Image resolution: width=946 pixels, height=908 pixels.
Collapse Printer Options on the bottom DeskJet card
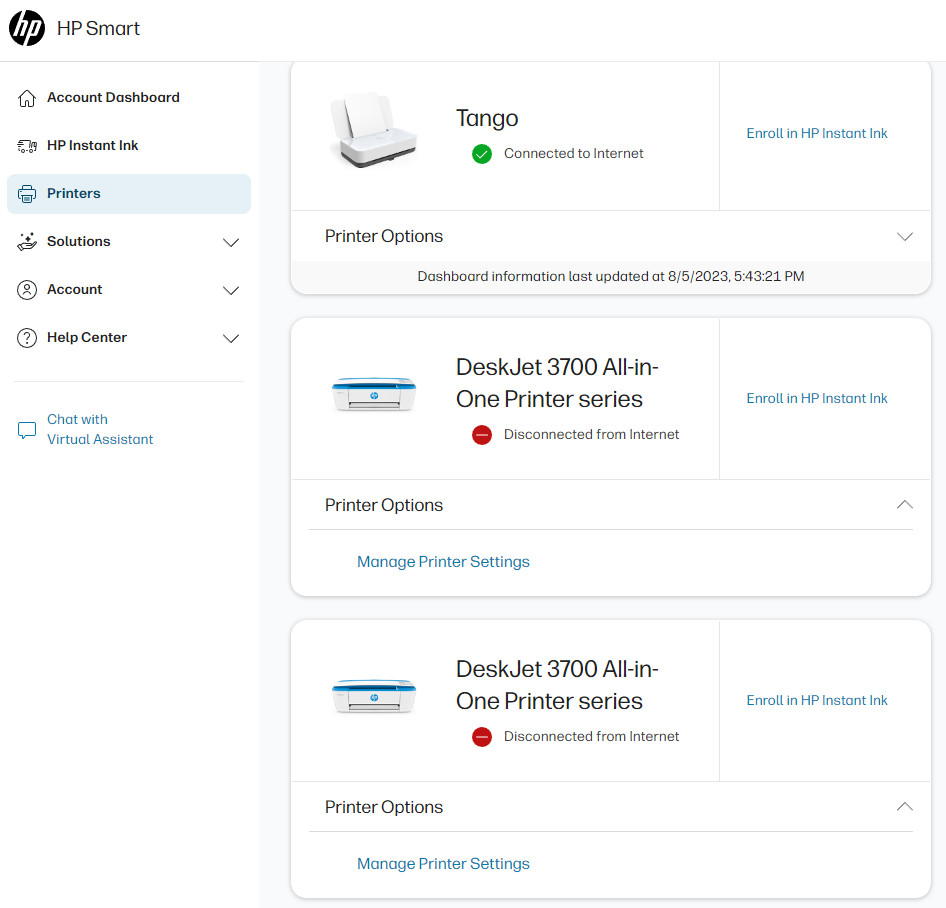(904, 807)
